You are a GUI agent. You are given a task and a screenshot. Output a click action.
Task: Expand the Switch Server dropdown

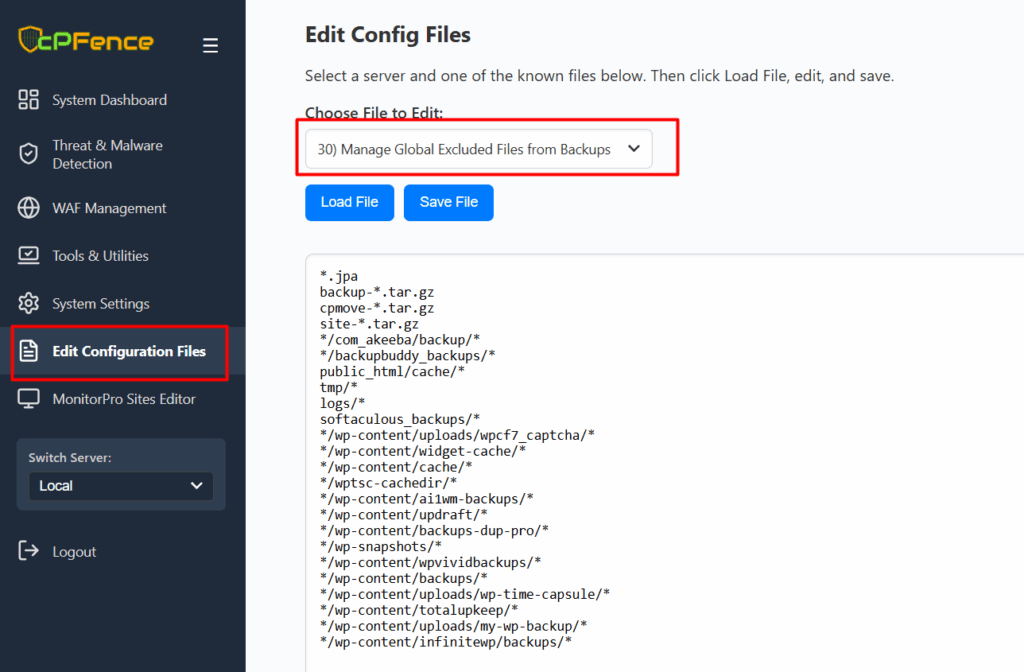(x=121, y=486)
